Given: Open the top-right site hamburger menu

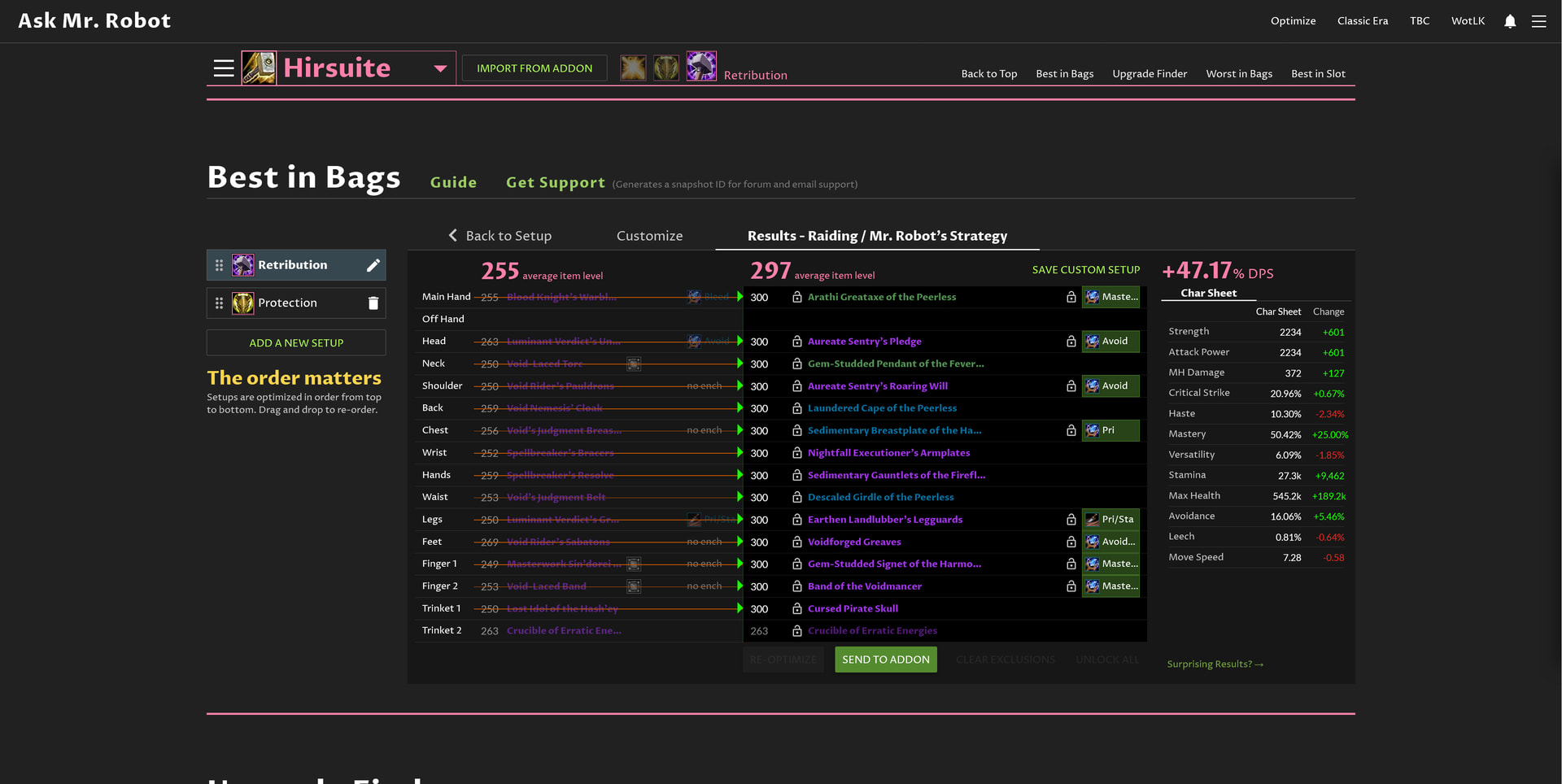Looking at the screenshot, I should 1539,21.
